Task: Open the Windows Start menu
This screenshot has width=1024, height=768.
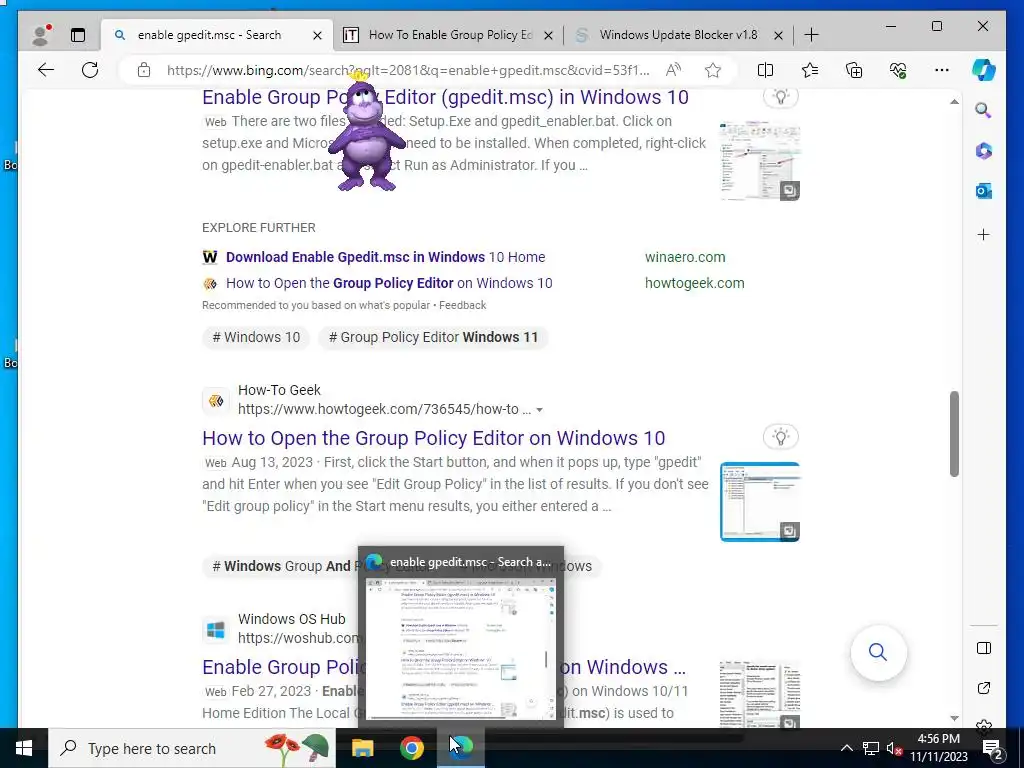Action: [x=24, y=748]
